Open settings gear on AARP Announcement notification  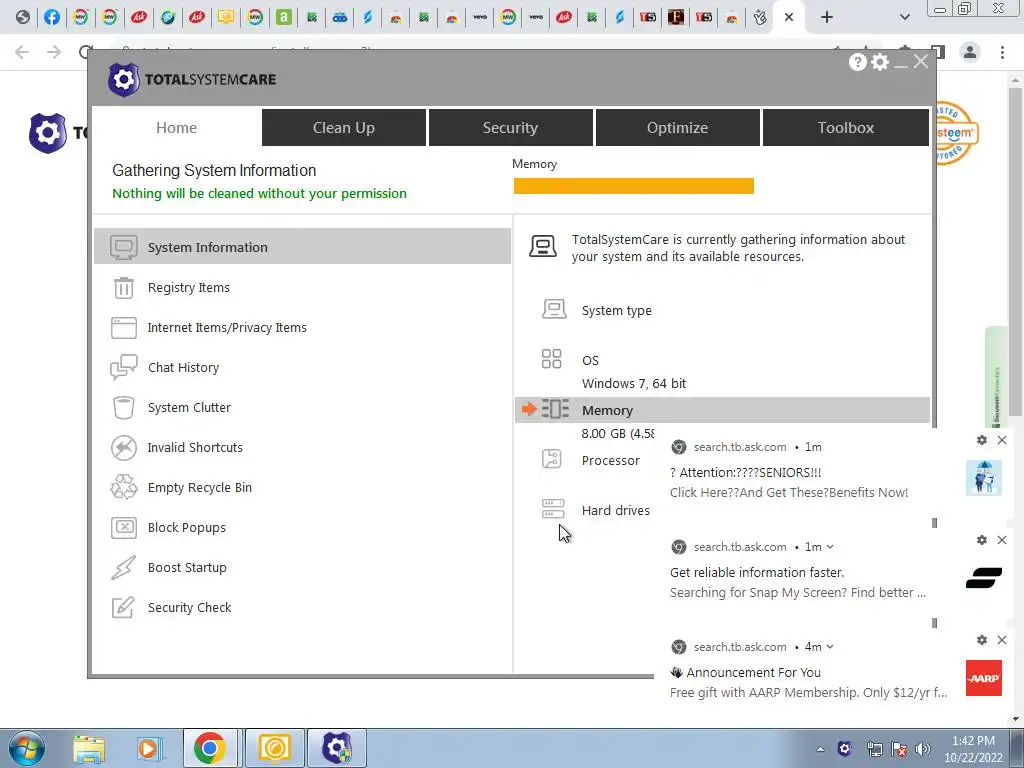click(982, 640)
